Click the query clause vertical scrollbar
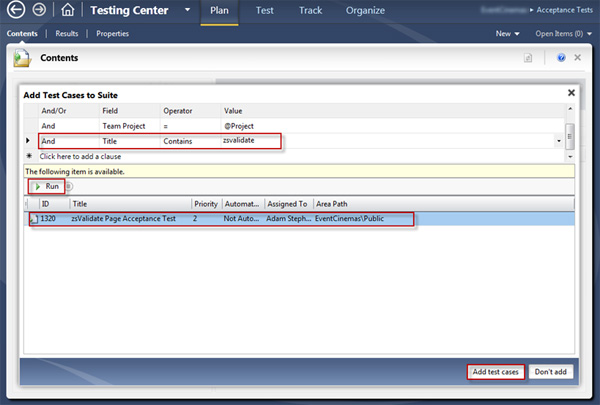Viewport: 600px width, 405px height. (569, 134)
